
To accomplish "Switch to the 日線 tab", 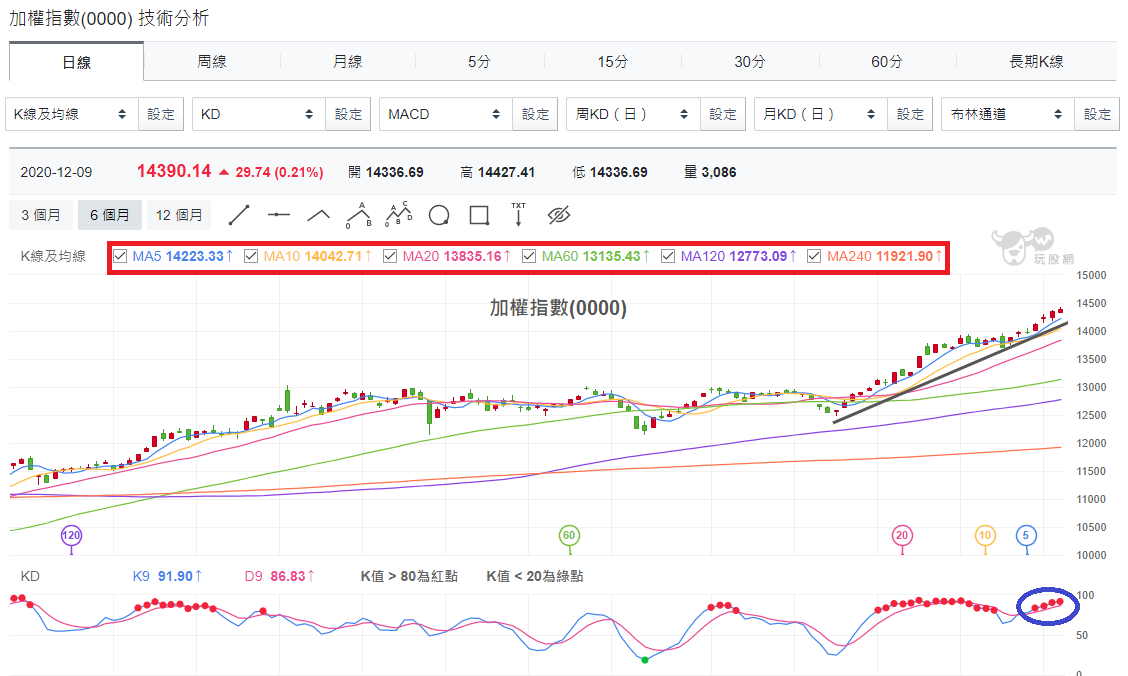I will point(76,62).
